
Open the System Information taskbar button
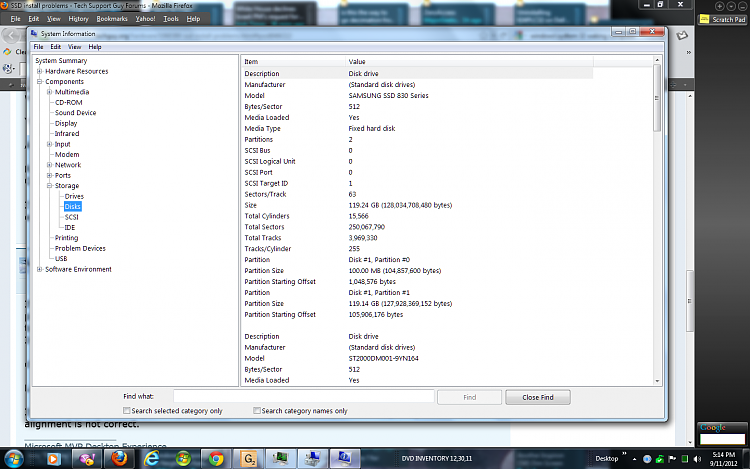coord(344,459)
